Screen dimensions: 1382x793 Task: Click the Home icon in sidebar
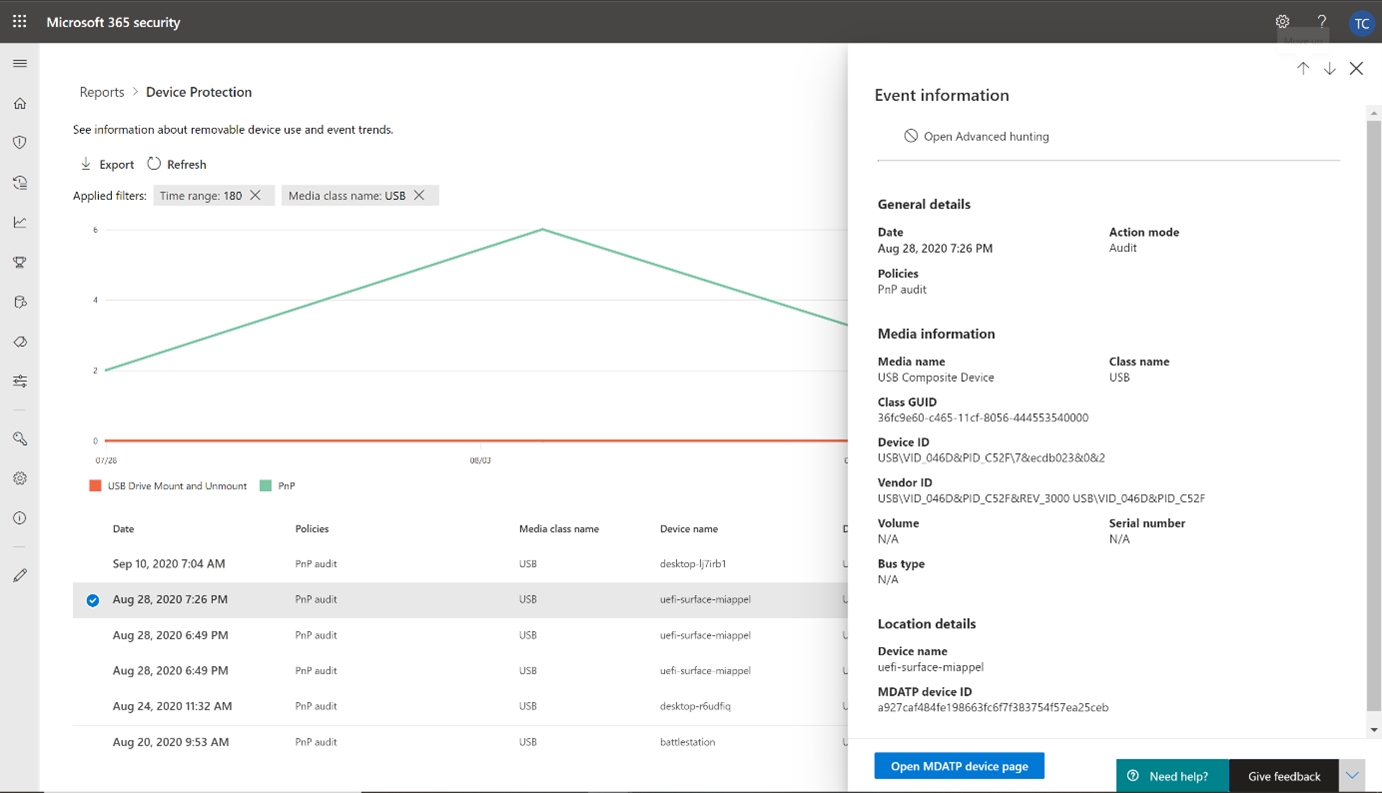click(20, 103)
